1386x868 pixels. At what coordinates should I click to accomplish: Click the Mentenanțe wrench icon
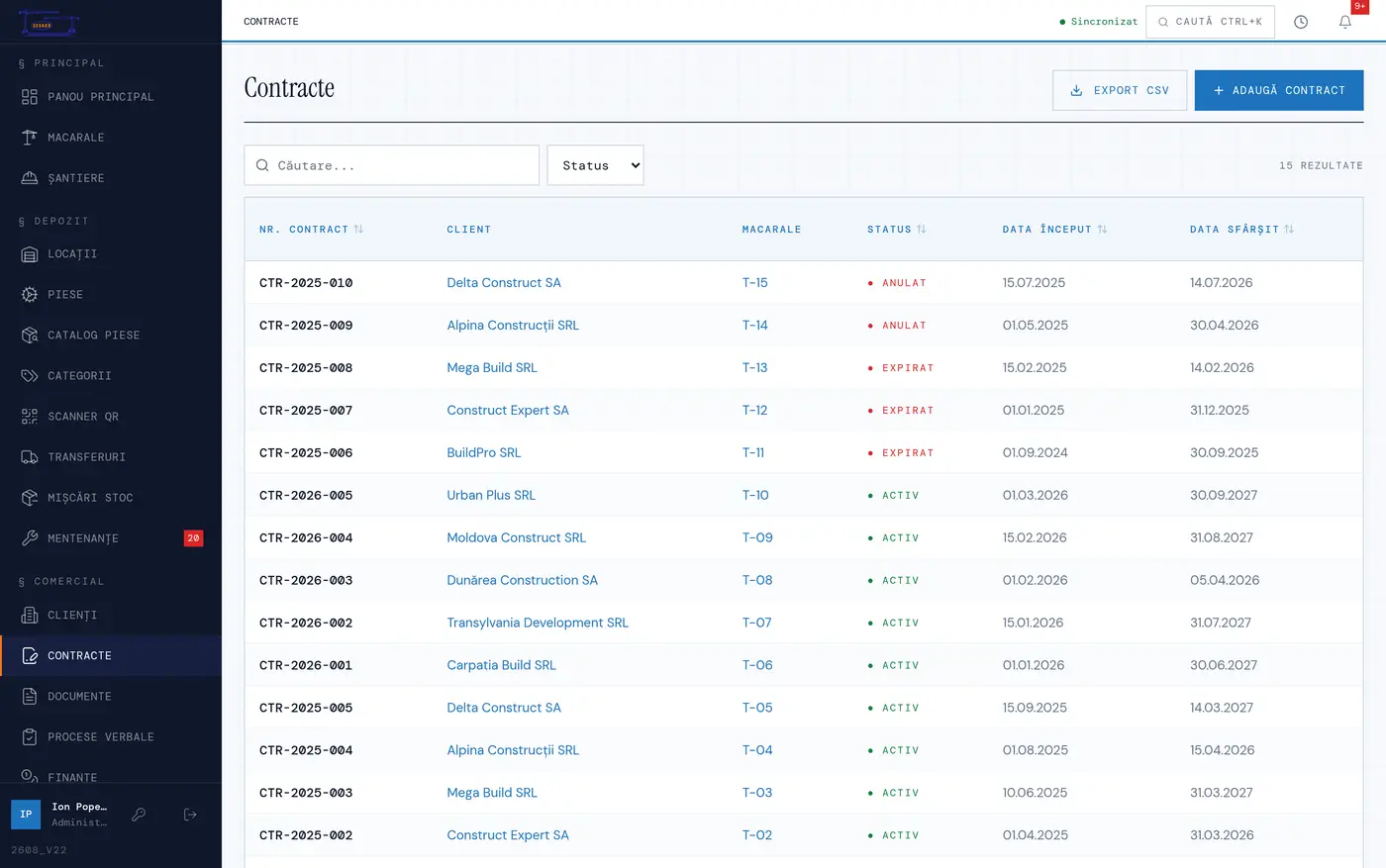[30, 538]
